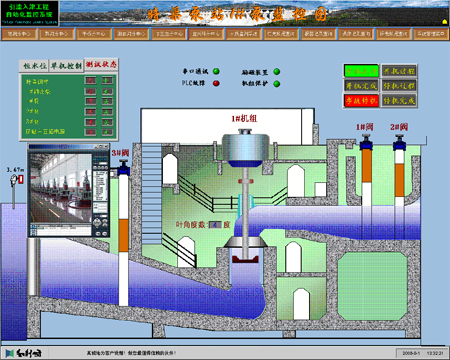Click the green 机组保护 indicator light
The width and height of the screenshot is (450, 360).
click(x=277, y=84)
